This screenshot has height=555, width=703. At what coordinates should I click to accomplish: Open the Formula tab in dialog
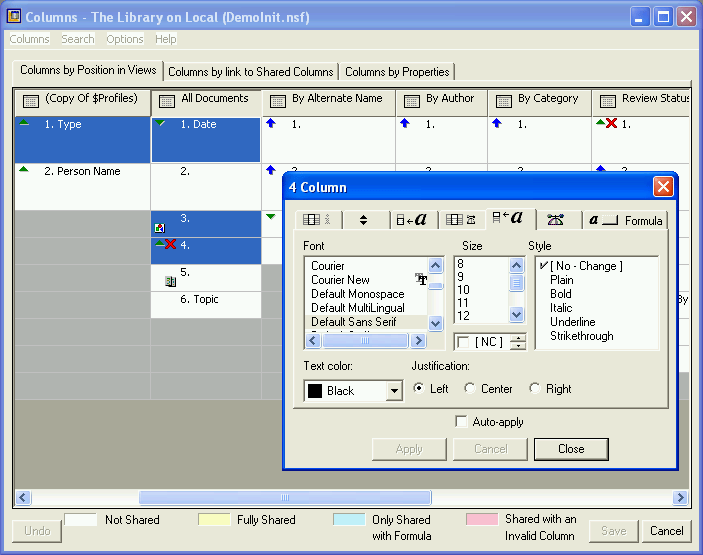pos(625,221)
